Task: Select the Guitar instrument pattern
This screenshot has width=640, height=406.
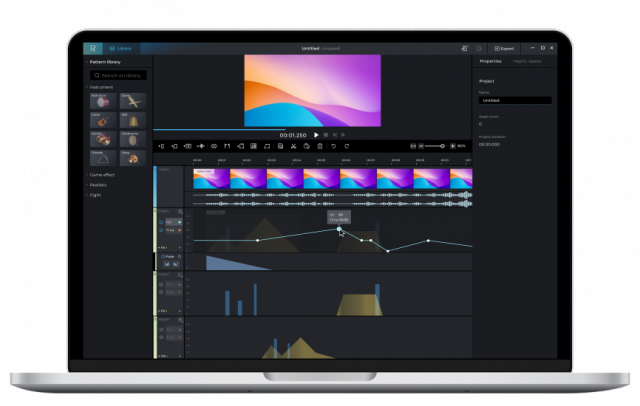Action: coord(103,120)
